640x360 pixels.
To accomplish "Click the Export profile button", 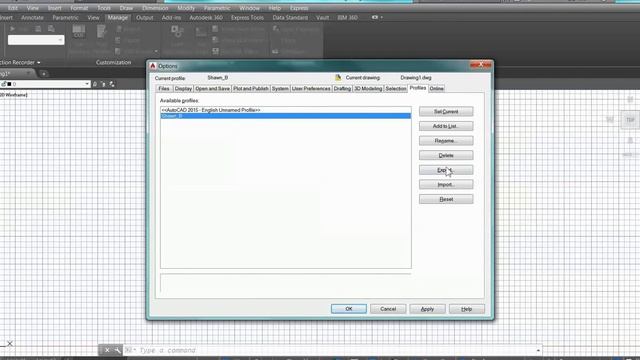I will tap(446, 170).
